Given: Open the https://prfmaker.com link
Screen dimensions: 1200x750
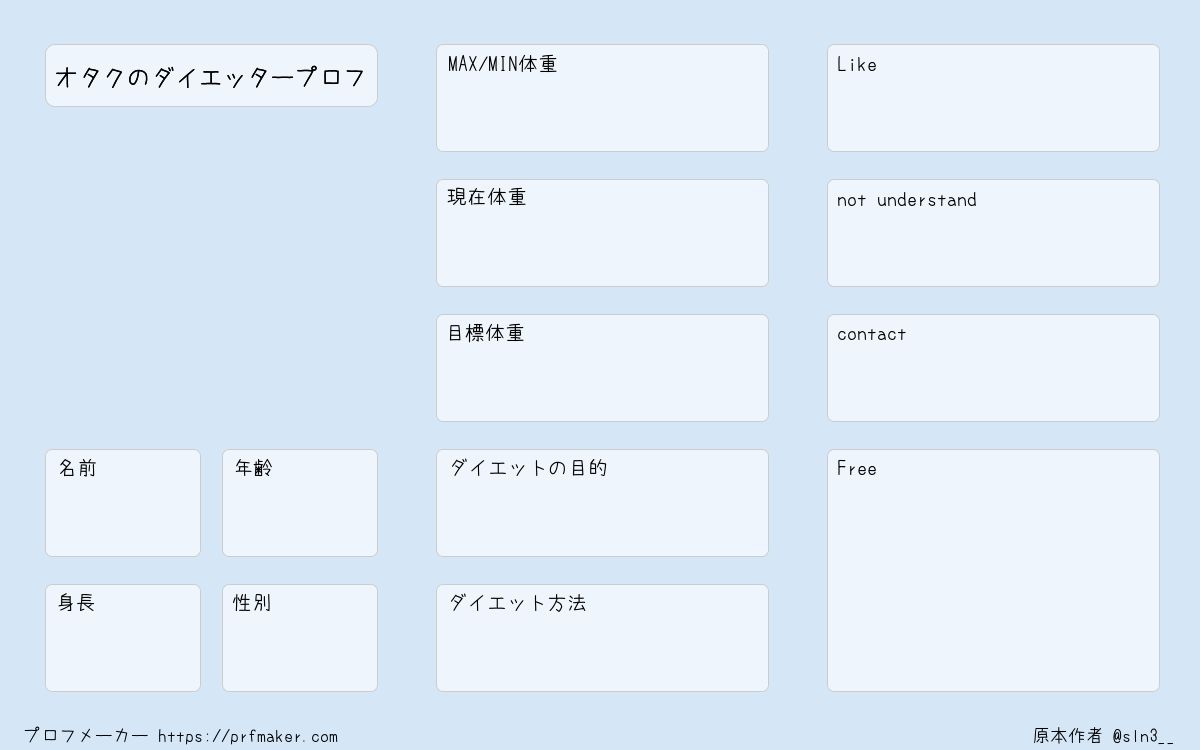Looking at the screenshot, I should [x=248, y=737].
